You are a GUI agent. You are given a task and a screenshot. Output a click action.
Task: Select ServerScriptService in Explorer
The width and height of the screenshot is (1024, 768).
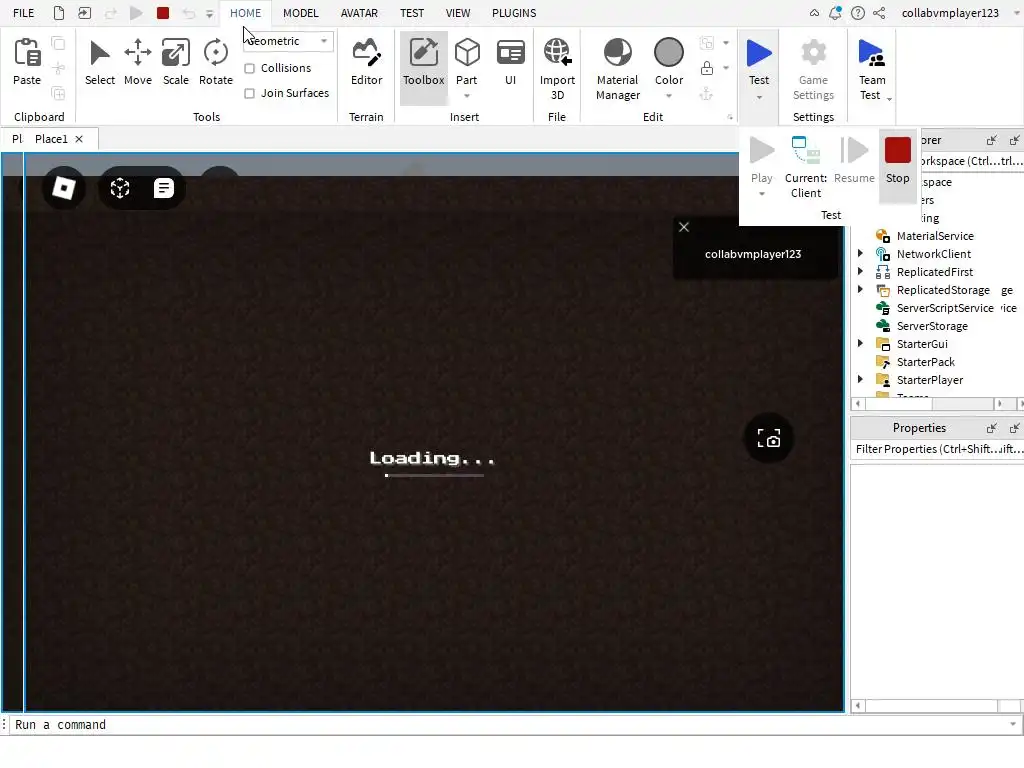pos(945,308)
